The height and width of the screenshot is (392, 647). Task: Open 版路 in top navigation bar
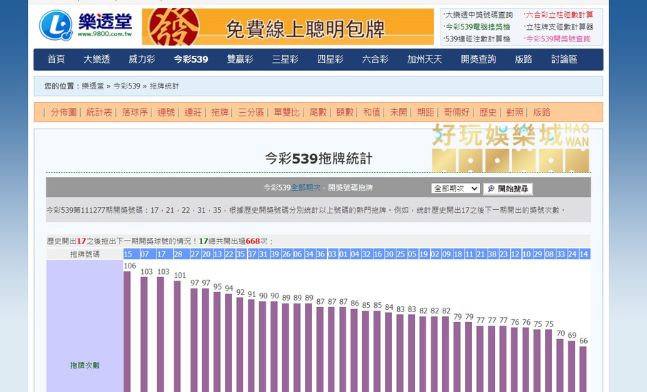(523, 59)
